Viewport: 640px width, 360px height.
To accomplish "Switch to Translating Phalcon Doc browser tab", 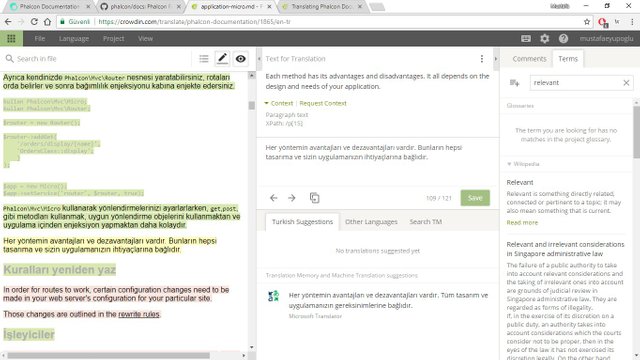I will point(322,7).
